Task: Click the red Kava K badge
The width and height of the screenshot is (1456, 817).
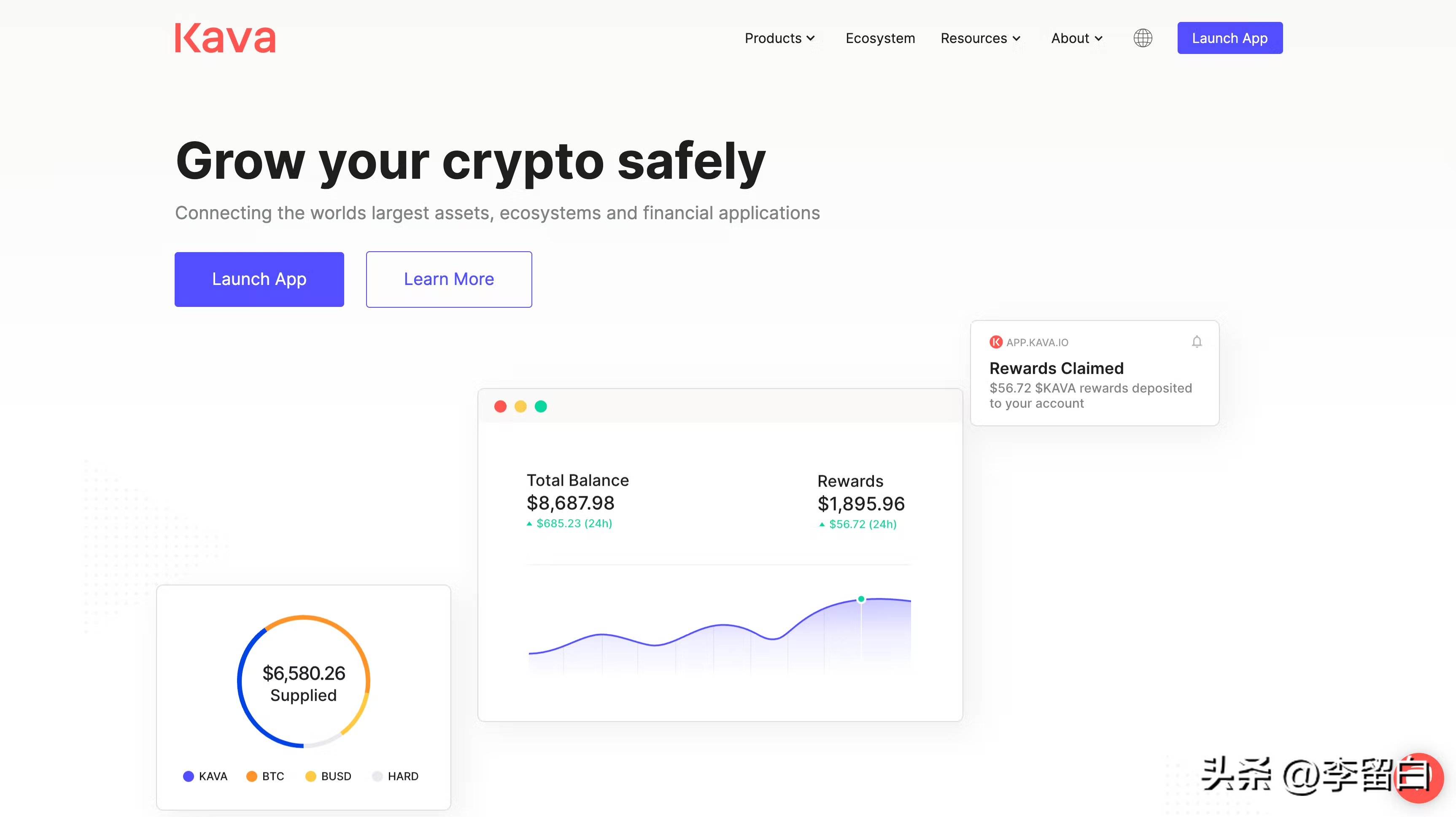Action: [996, 342]
